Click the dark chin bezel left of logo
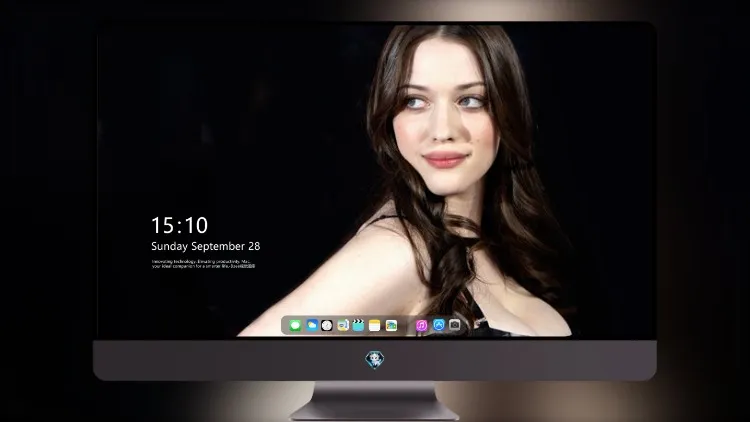The height and width of the screenshot is (422, 750). pyautogui.click(x=230, y=360)
